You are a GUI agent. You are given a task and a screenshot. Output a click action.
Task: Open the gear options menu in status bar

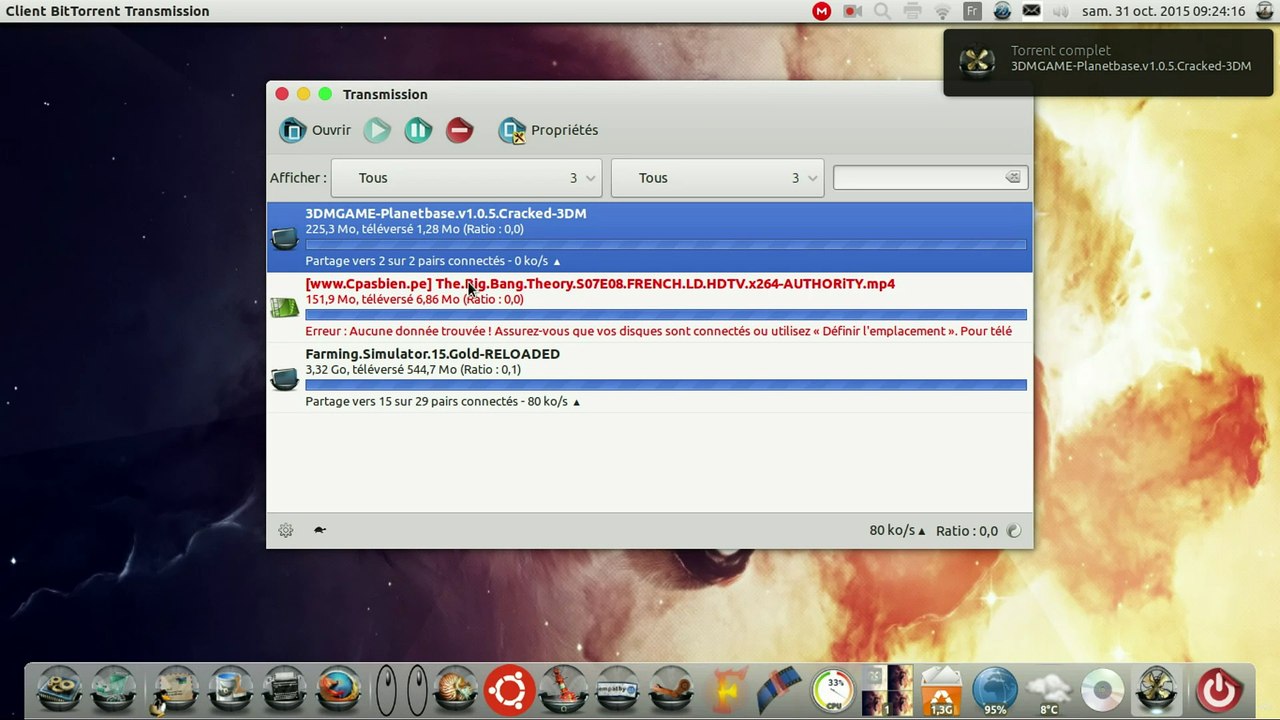[x=286, y=531]
